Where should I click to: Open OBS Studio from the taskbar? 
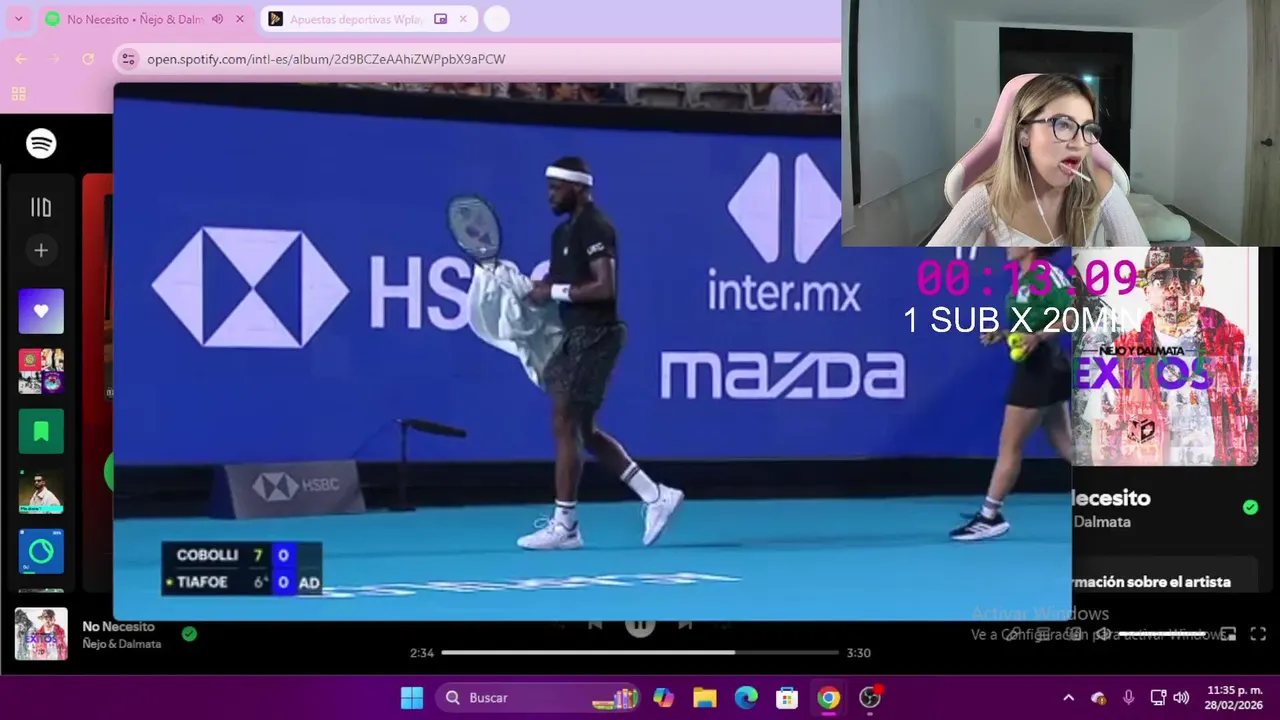point(870,698)
